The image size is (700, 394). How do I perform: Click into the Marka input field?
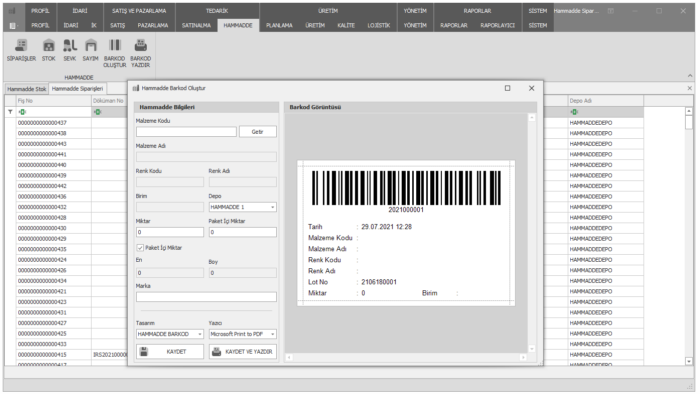click(206, 297)
